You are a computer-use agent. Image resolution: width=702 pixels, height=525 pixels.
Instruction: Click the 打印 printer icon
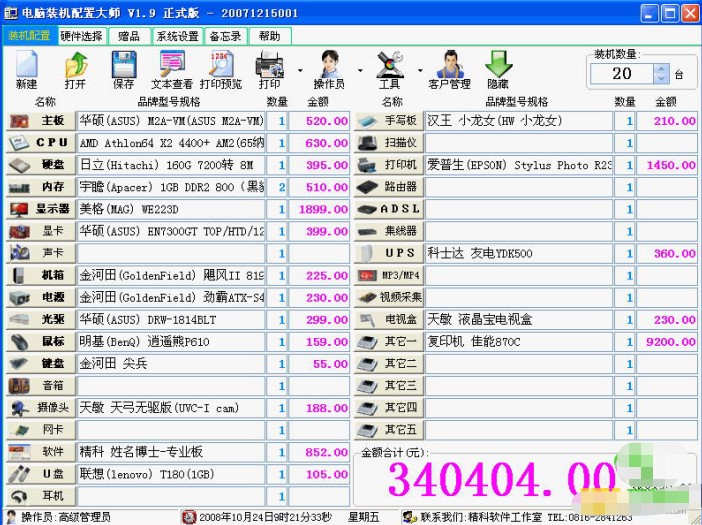click(270, 70)
